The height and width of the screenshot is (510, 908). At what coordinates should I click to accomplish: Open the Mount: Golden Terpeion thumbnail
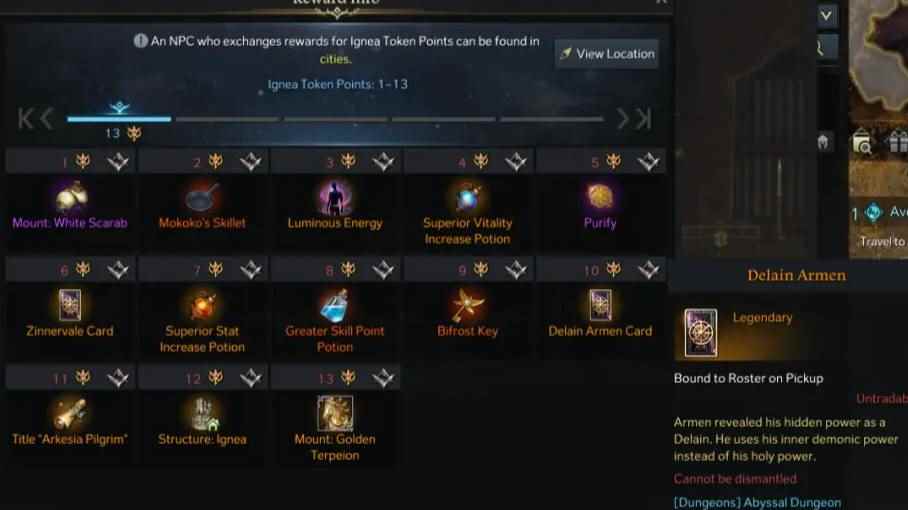(x=335, y=413)
